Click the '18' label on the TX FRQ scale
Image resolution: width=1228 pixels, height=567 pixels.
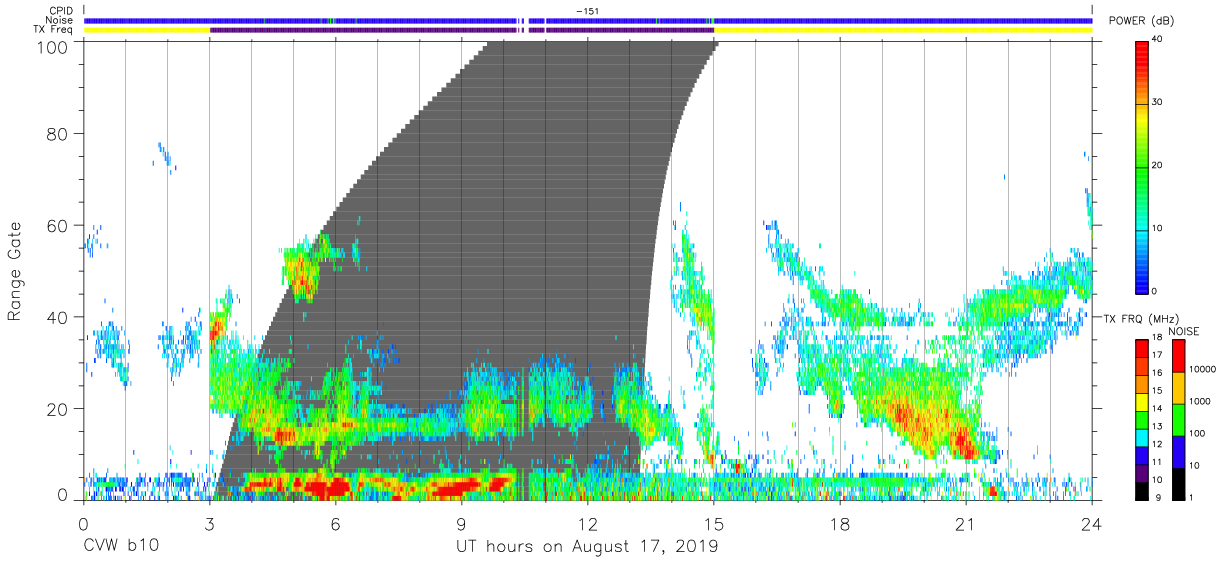1158,340
